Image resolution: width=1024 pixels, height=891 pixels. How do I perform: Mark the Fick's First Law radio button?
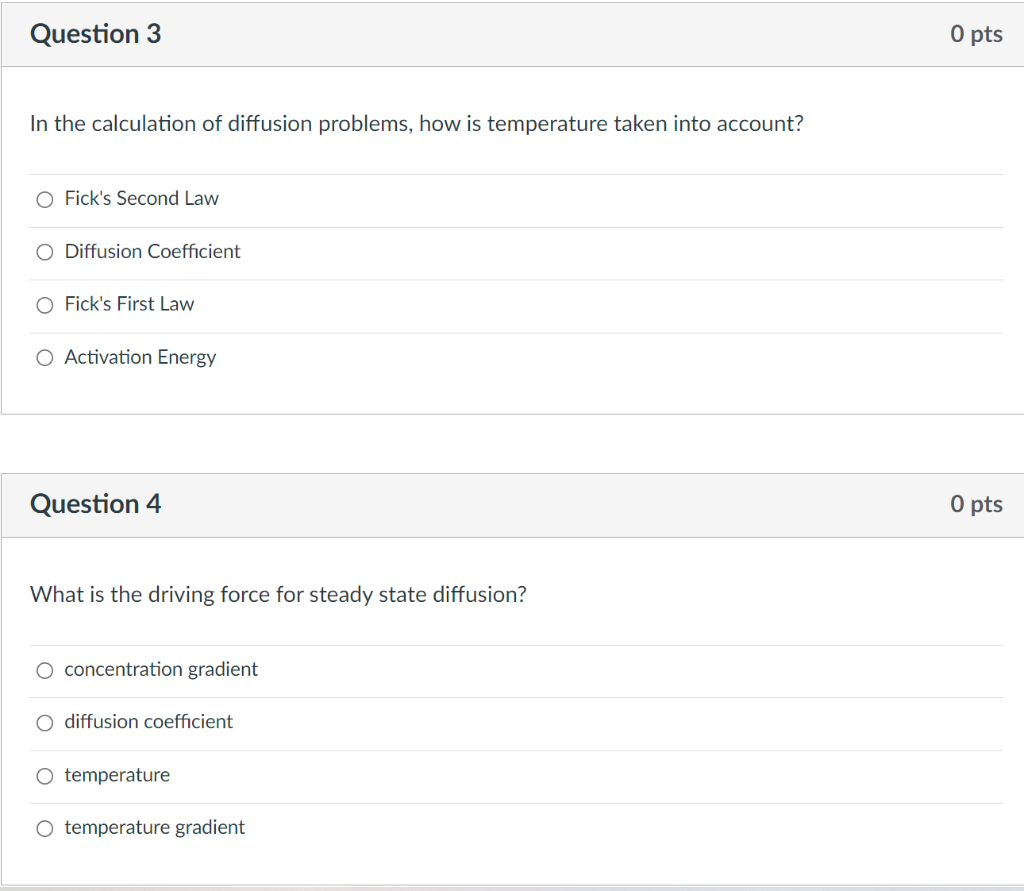[x=44, y=305]
